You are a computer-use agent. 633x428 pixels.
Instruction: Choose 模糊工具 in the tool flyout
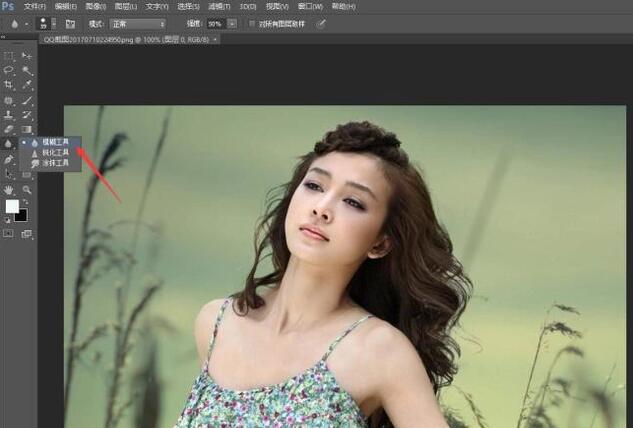pyautogui.click(x=51, y=142)
